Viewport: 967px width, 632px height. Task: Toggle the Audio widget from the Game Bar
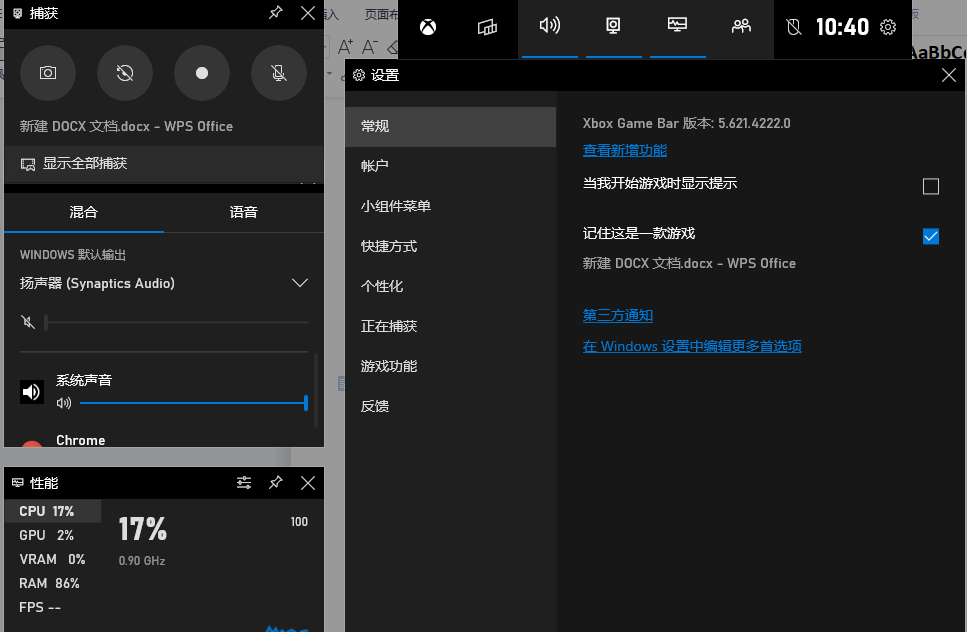pos(549,26)
